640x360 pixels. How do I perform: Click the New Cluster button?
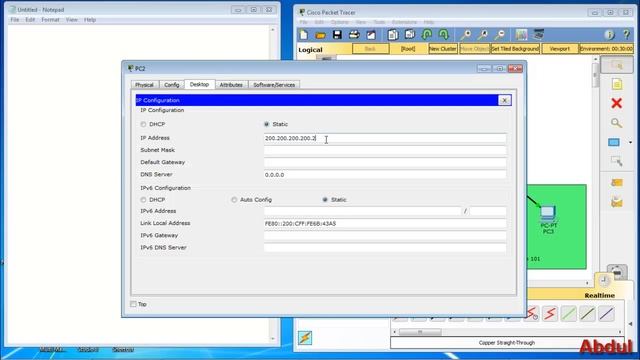pos(443,49)
